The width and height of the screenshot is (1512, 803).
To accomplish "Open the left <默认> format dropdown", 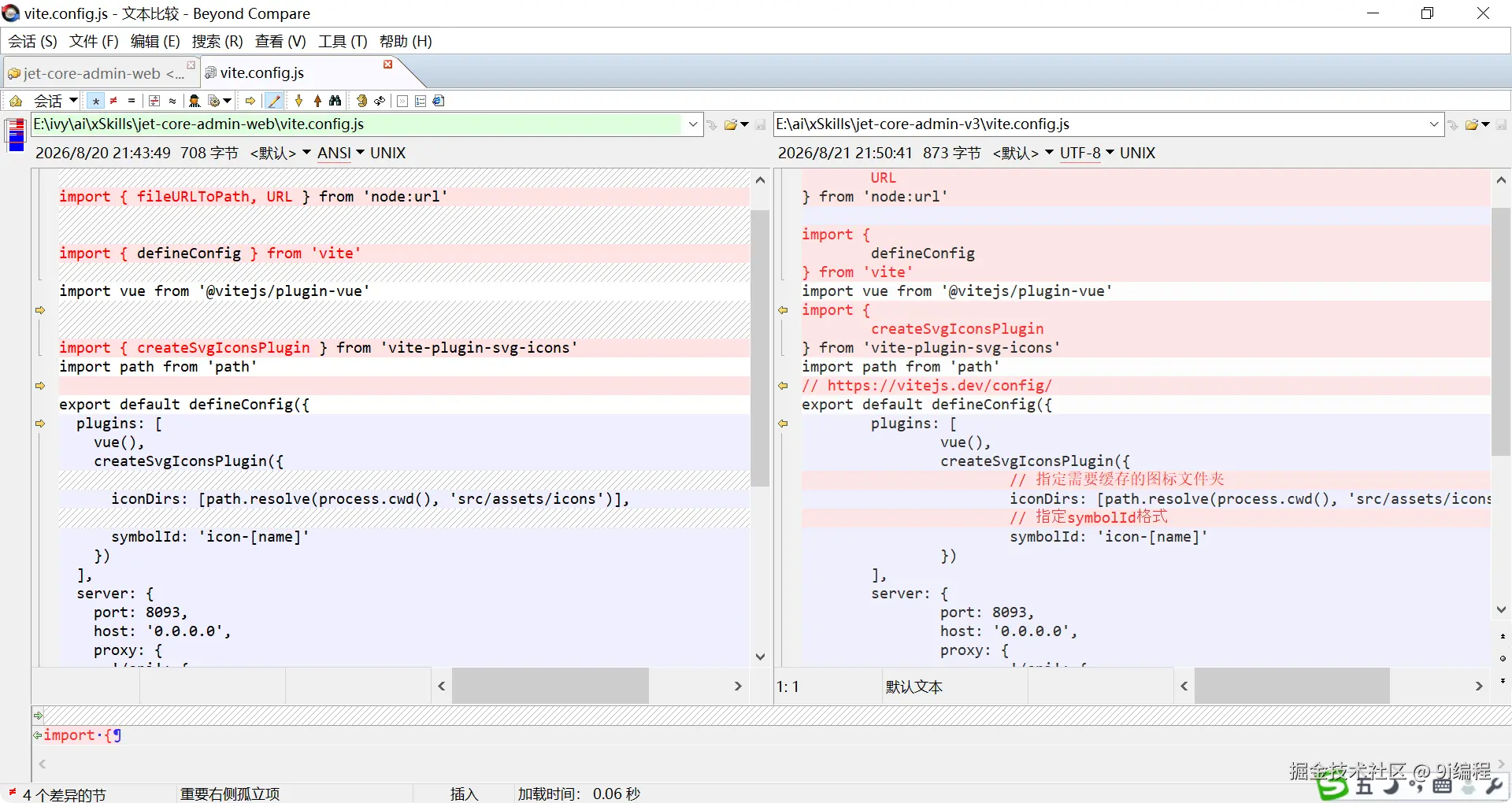I will click(280, 153).
